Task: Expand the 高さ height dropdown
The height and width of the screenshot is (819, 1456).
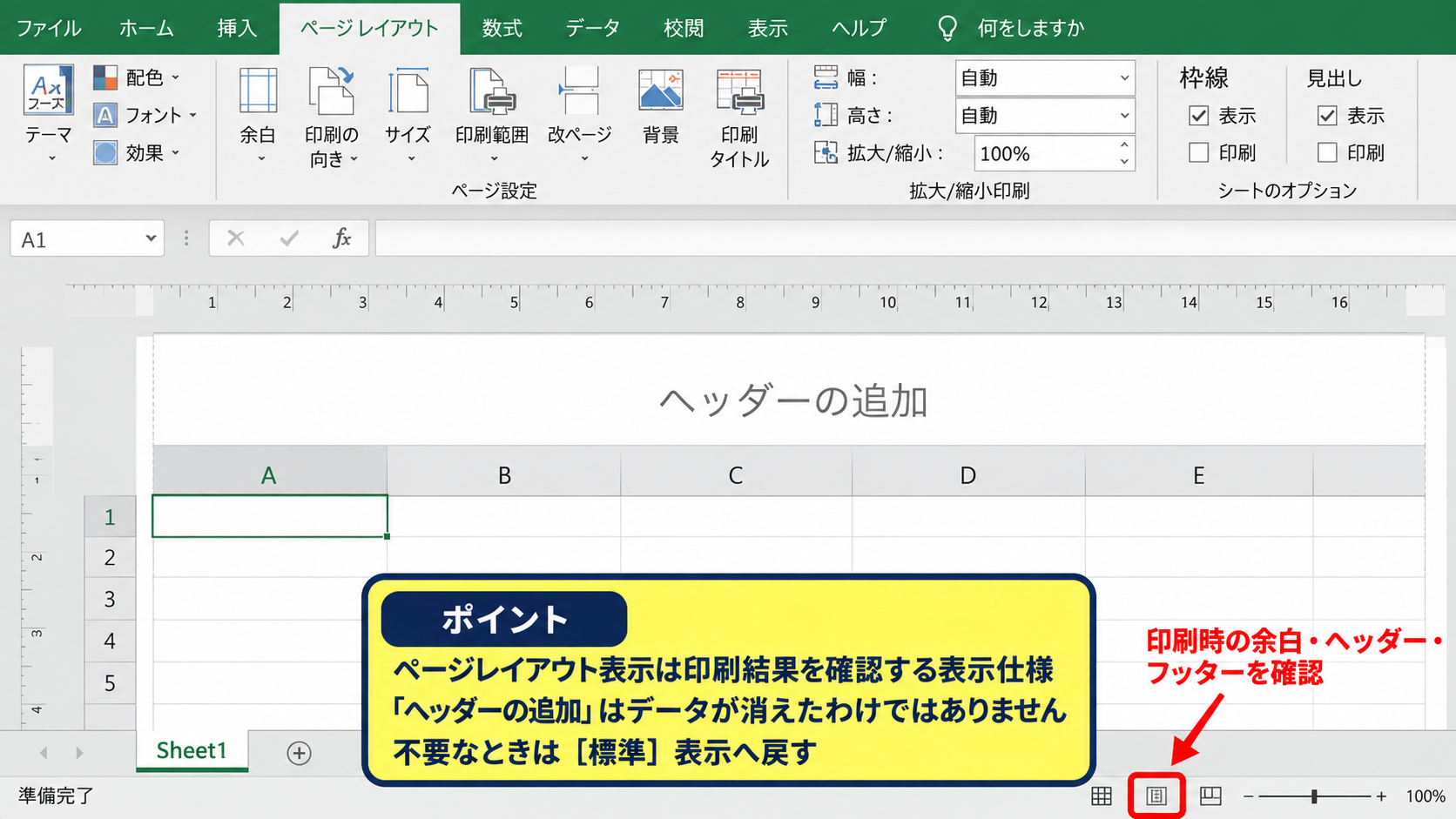Action: click(x=1124, y=116)
